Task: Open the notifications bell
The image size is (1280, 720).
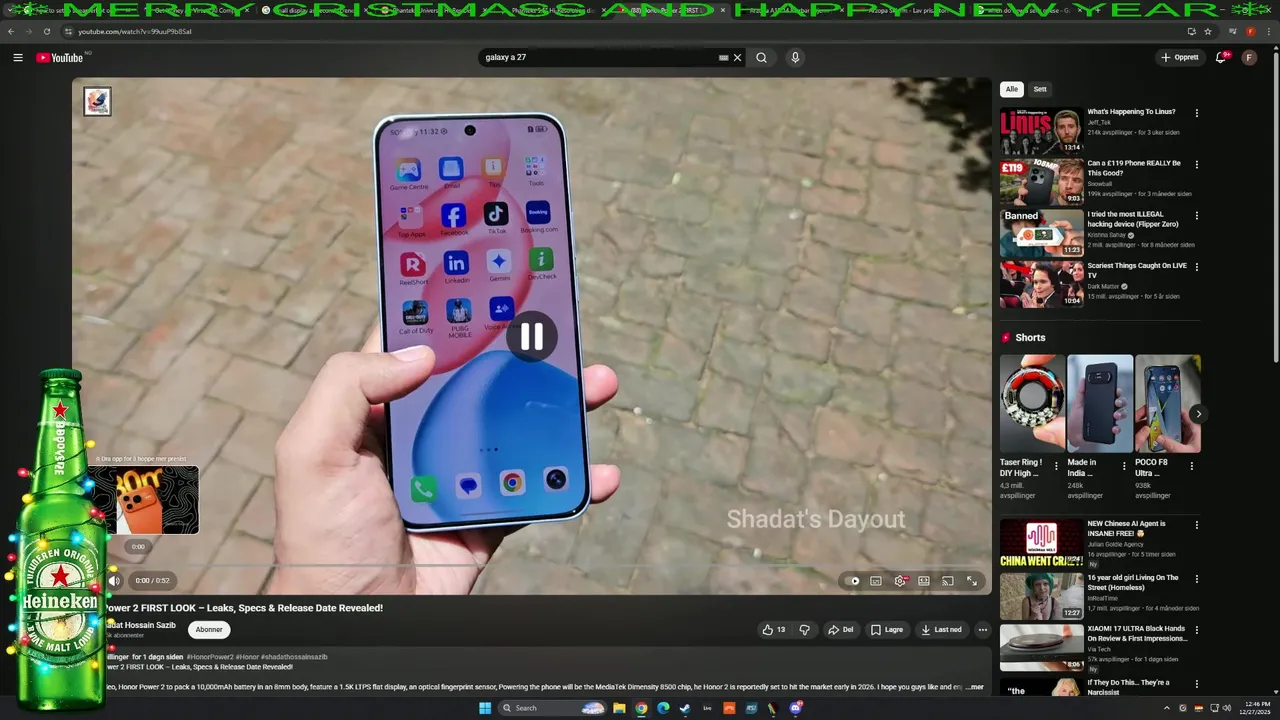Action: (x=1221, y=58)
